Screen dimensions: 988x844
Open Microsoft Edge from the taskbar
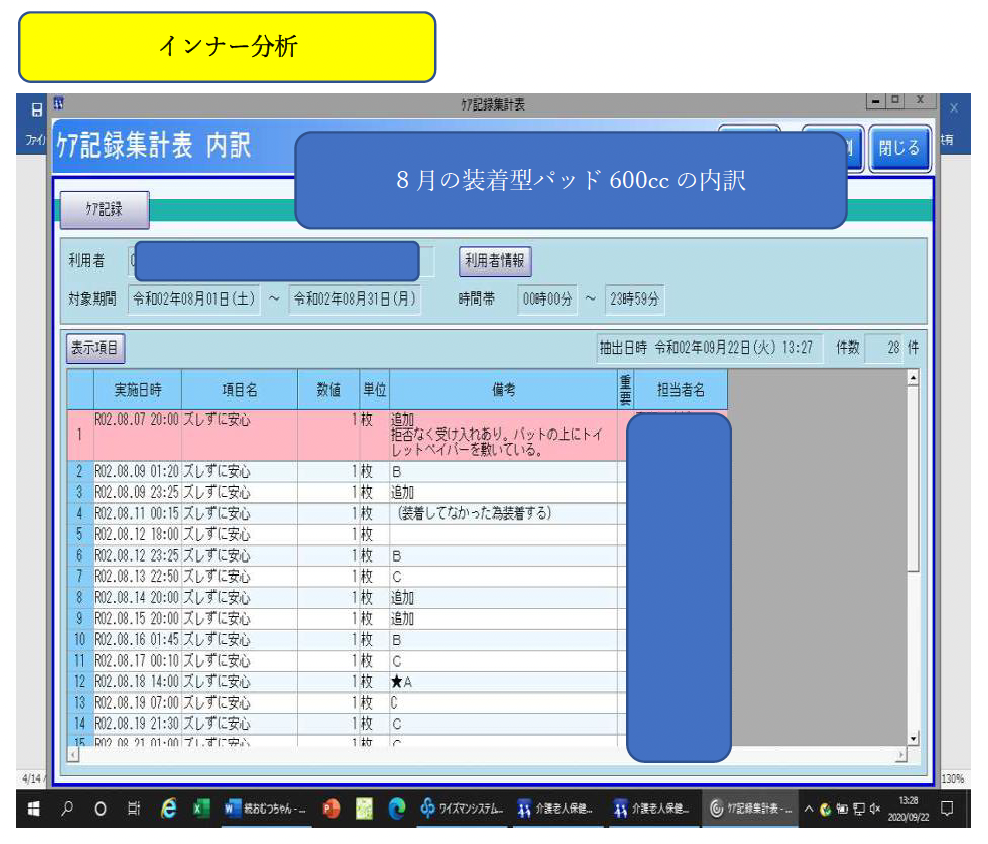pyautogui.click(x=397, y=809)
